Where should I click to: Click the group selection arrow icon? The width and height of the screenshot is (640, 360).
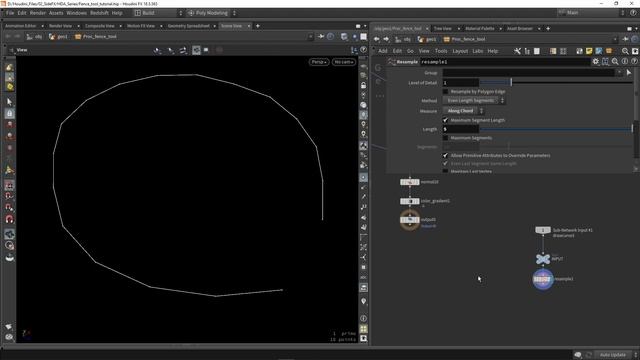(629, 73)
